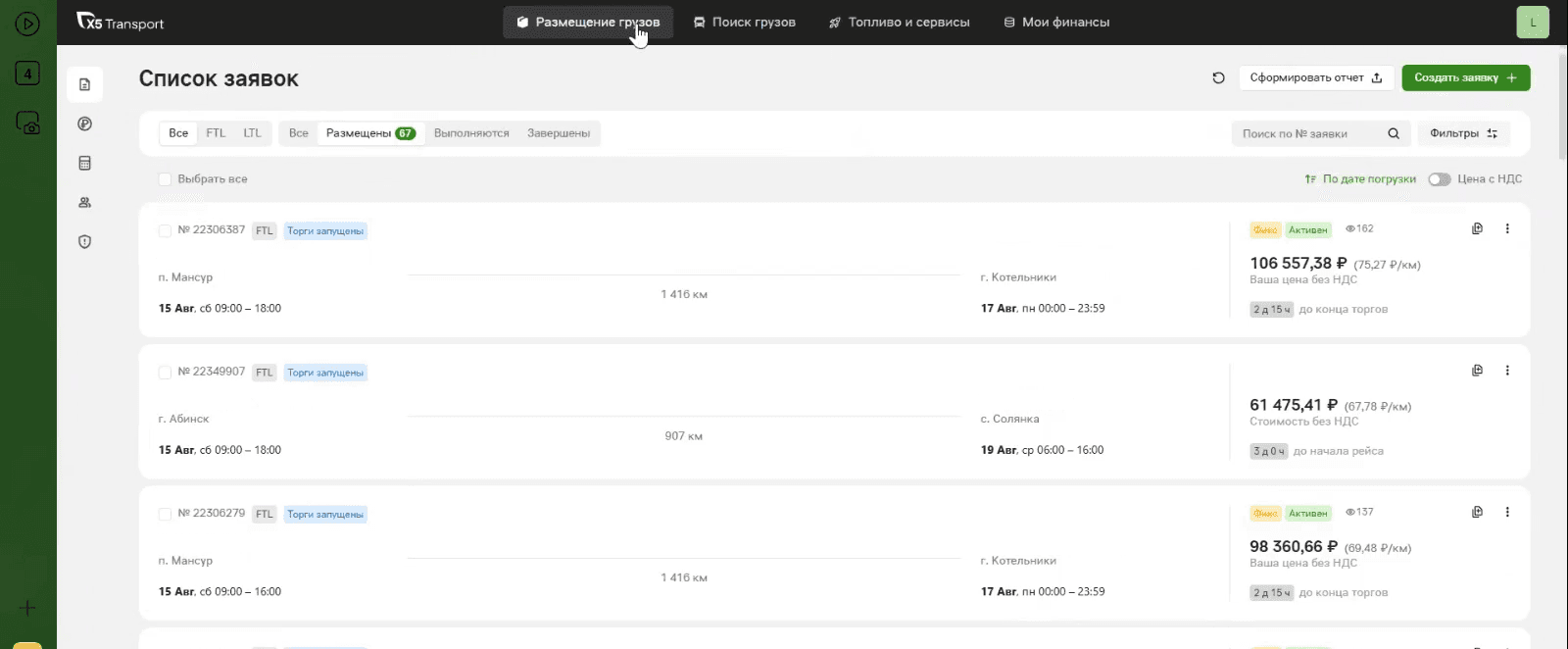Open three-dot menu for order № 22306279
1568x649 pixels.
(1507, 512)
